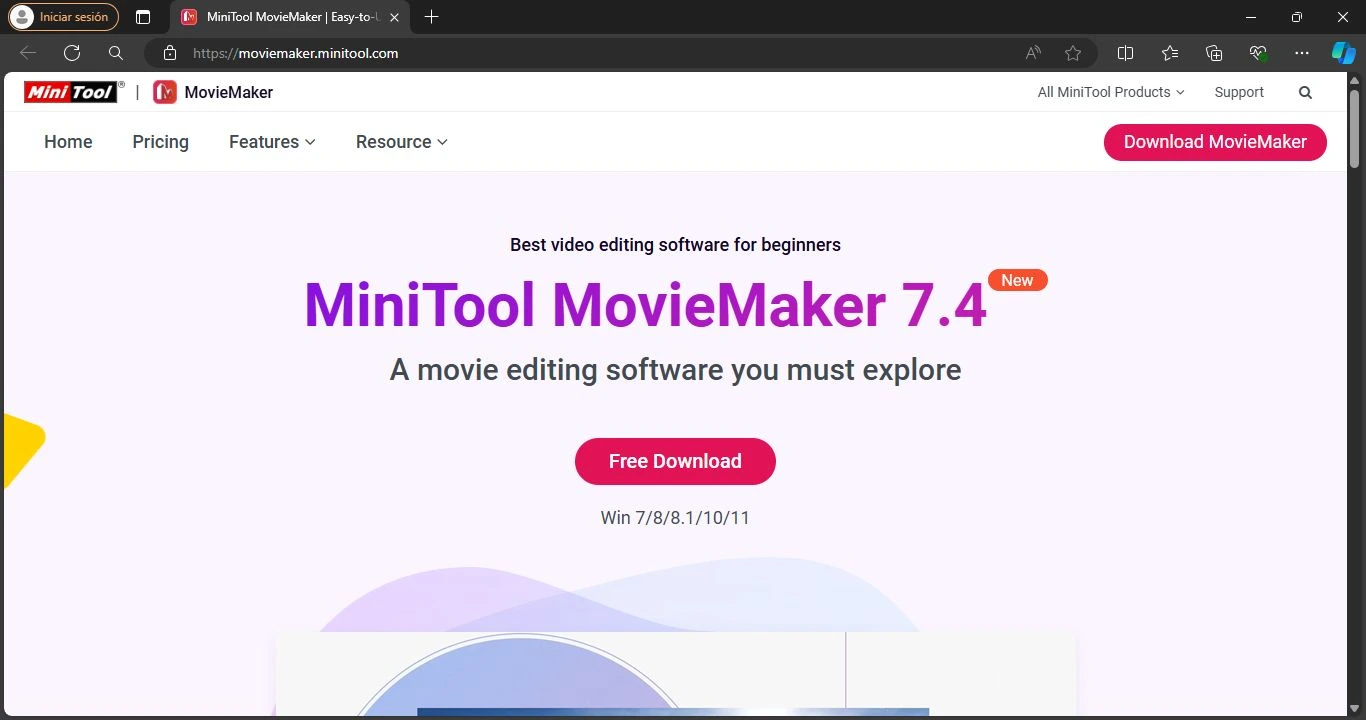Open Favorites list icon
Screen dimensions: 1366x720
point(1170,53)
